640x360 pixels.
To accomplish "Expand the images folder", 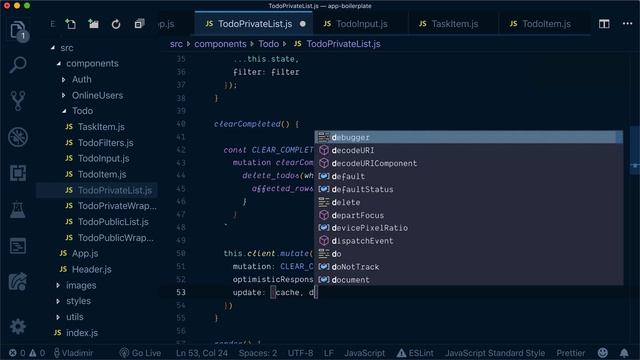I will 58,285.
